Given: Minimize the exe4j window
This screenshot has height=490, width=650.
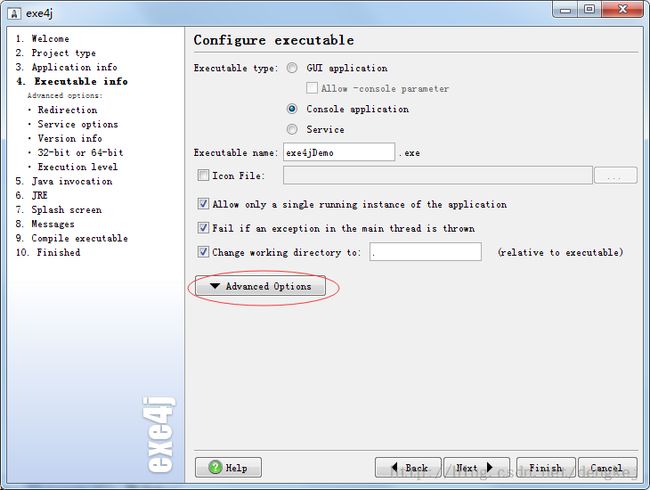Looking at the screenshot, I should pyautogui.click(x=565, y=9).
